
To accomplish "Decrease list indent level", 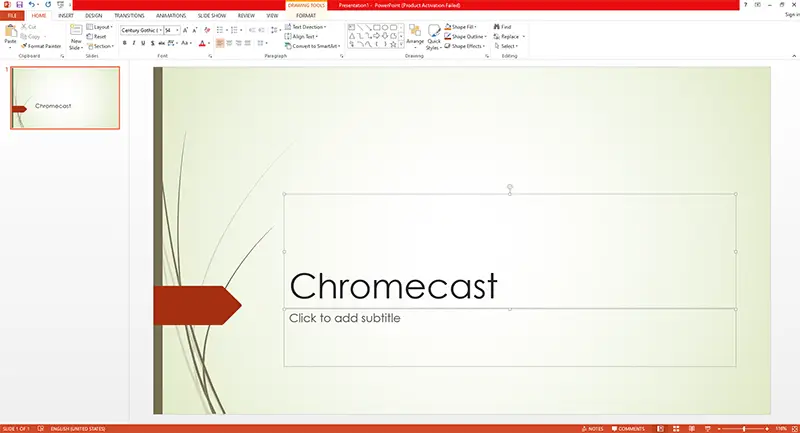I will [x=252, y=30].
